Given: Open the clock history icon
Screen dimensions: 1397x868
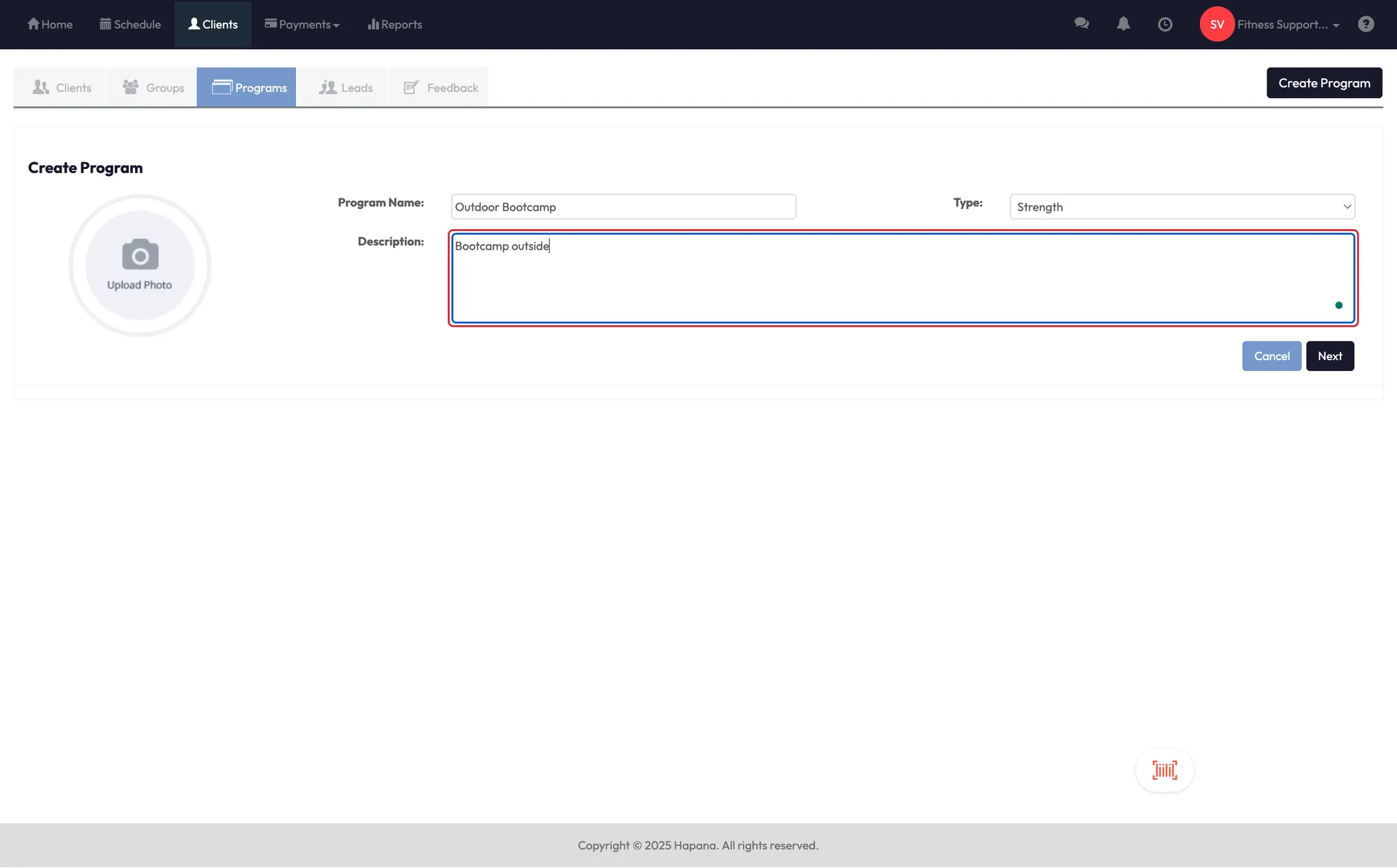Looking at the screenshot, I should tap(1165, 25).
